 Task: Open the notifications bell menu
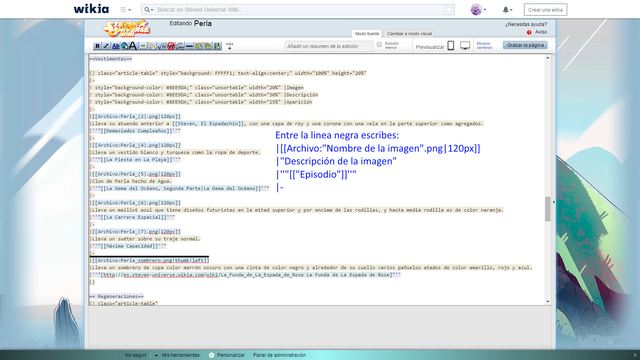pos(507,9)
